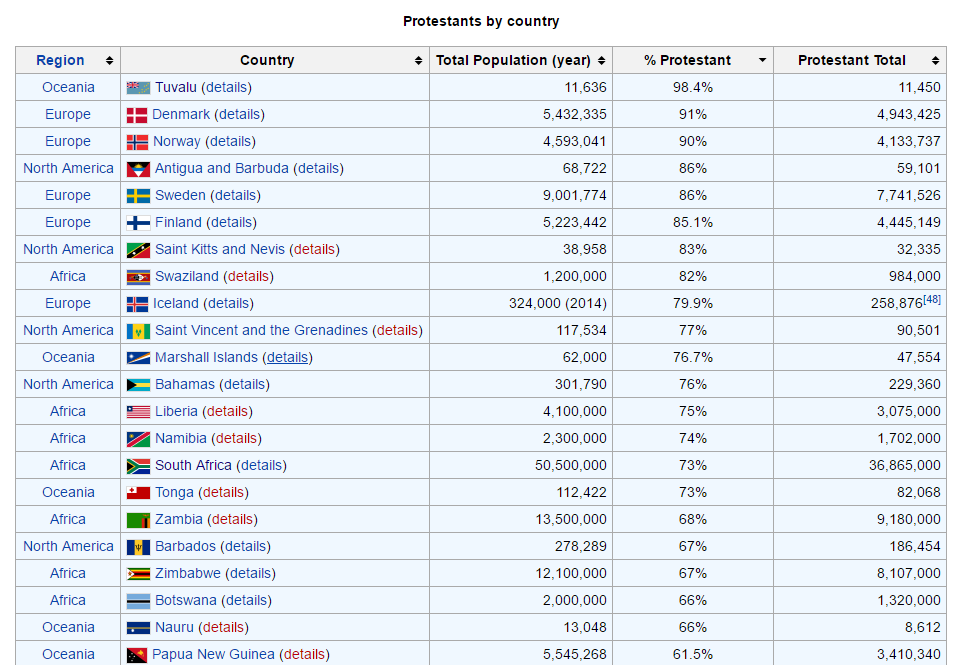Open Iceland footnote reference 48
Viewport: 953px width, 665px height.
point(932,299)
